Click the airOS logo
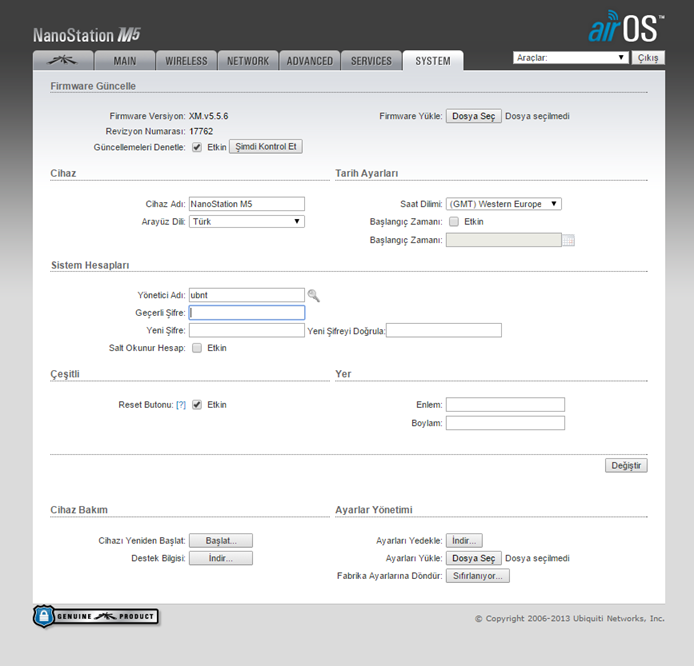This screenshot has width=694, height=666. (x=626, y=27)
